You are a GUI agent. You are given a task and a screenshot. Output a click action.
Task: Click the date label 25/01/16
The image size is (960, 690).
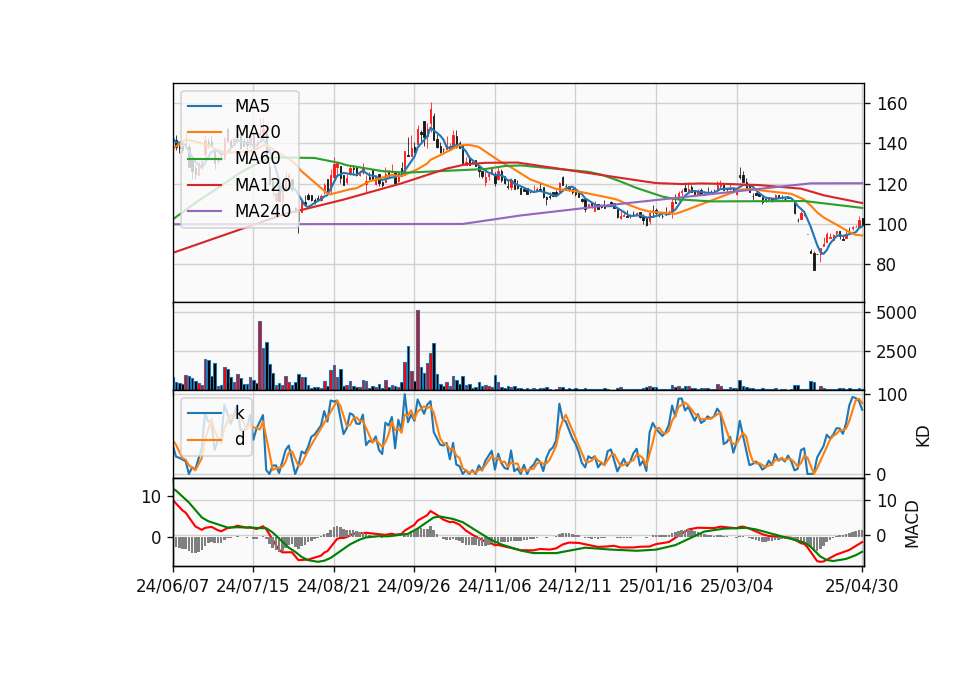(656, 586)
